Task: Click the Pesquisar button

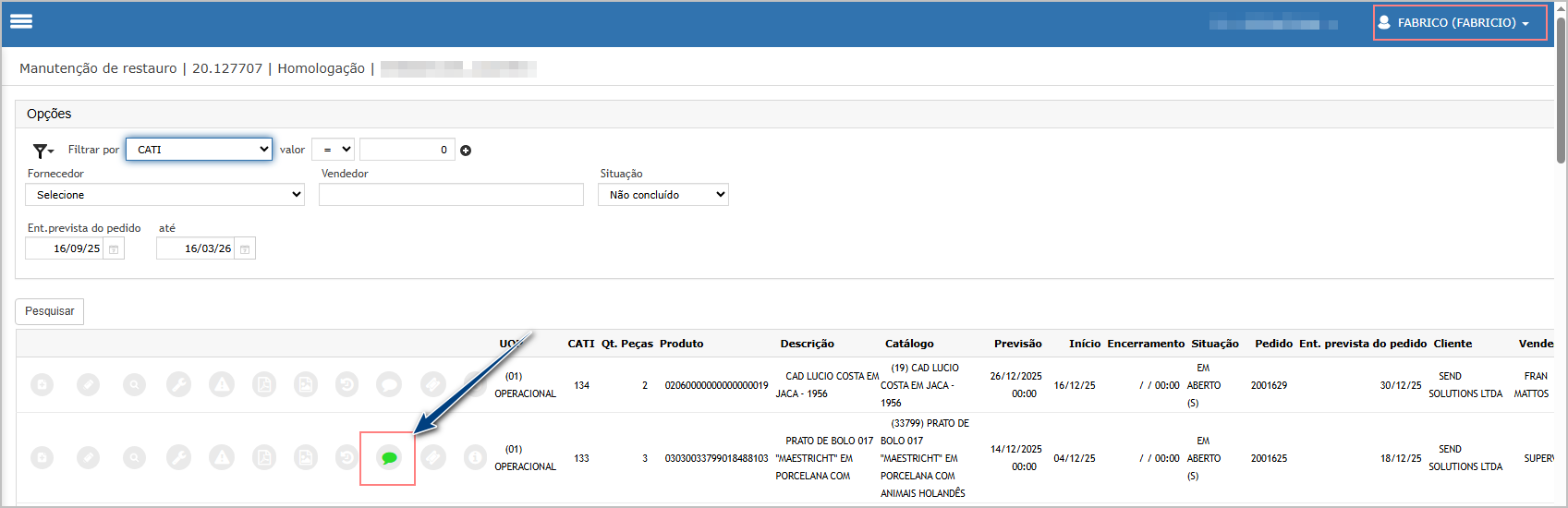Action: click(50, 311)
